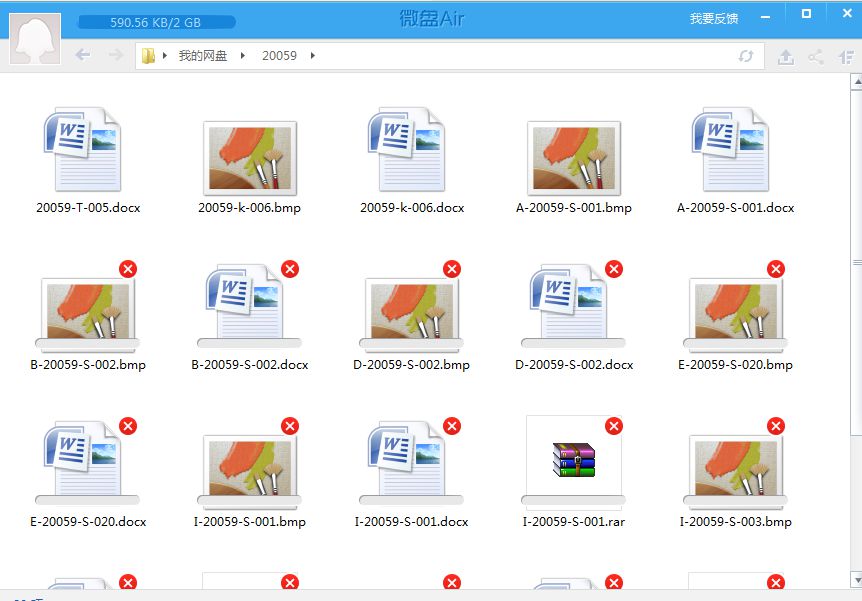Click the file name I-20059-S-001.bmp
Viewport: 862px width, 601px height.
[250, 521]
